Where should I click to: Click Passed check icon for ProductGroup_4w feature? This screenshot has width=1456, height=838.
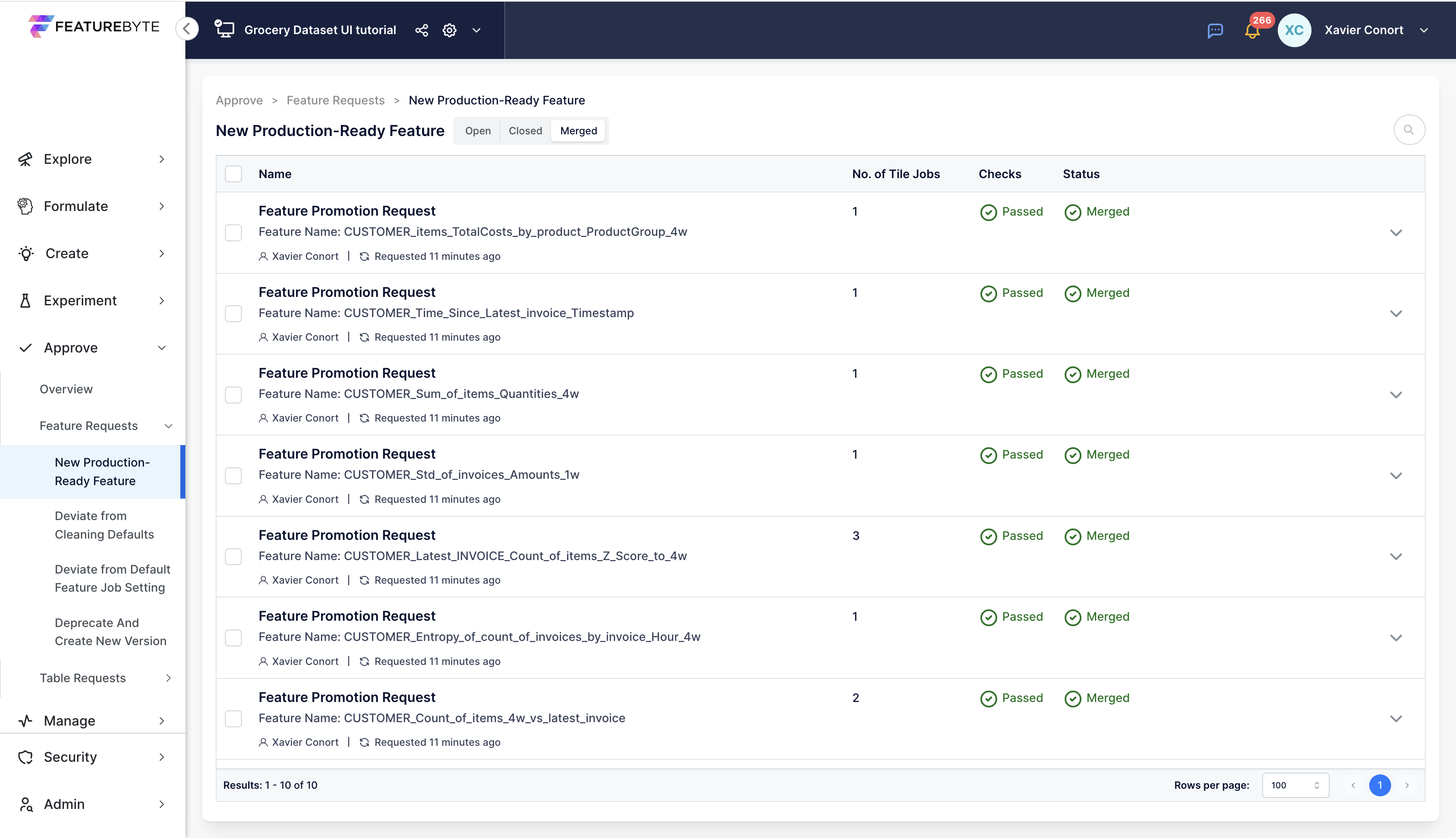tap(988, 212)
